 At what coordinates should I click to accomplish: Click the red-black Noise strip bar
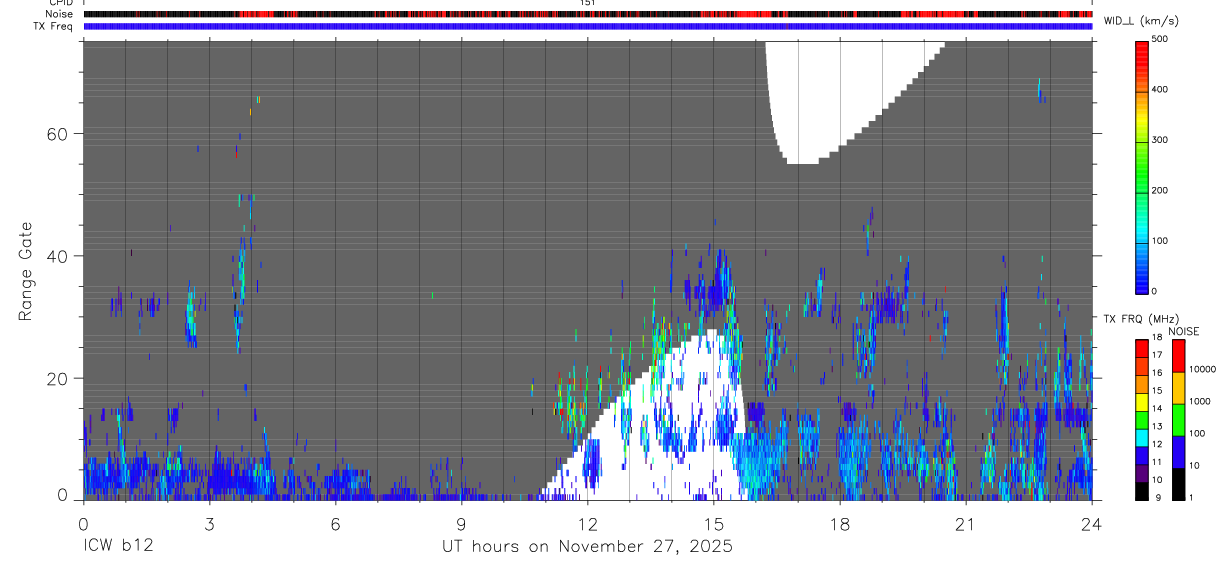588,14
